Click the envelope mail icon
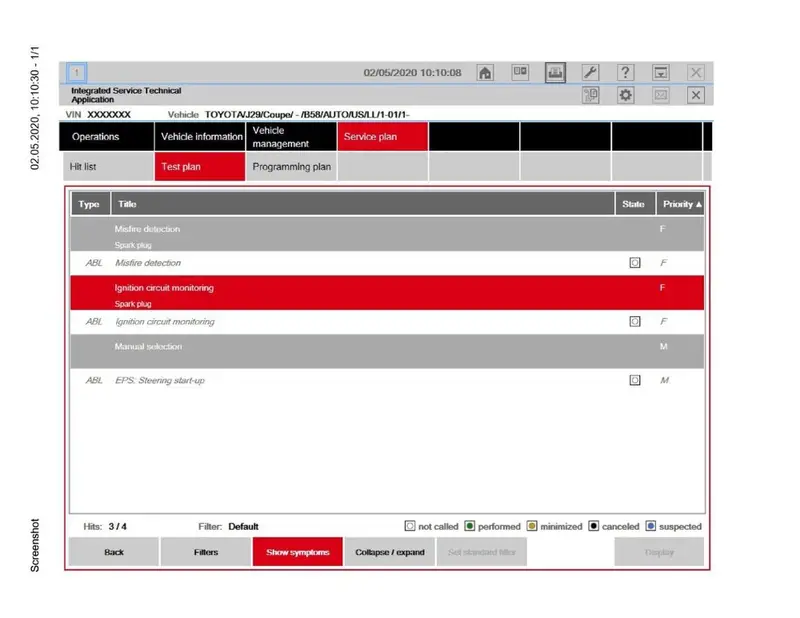Image resolution: width=800 pixels, height=618 pixels. [661, 95]
